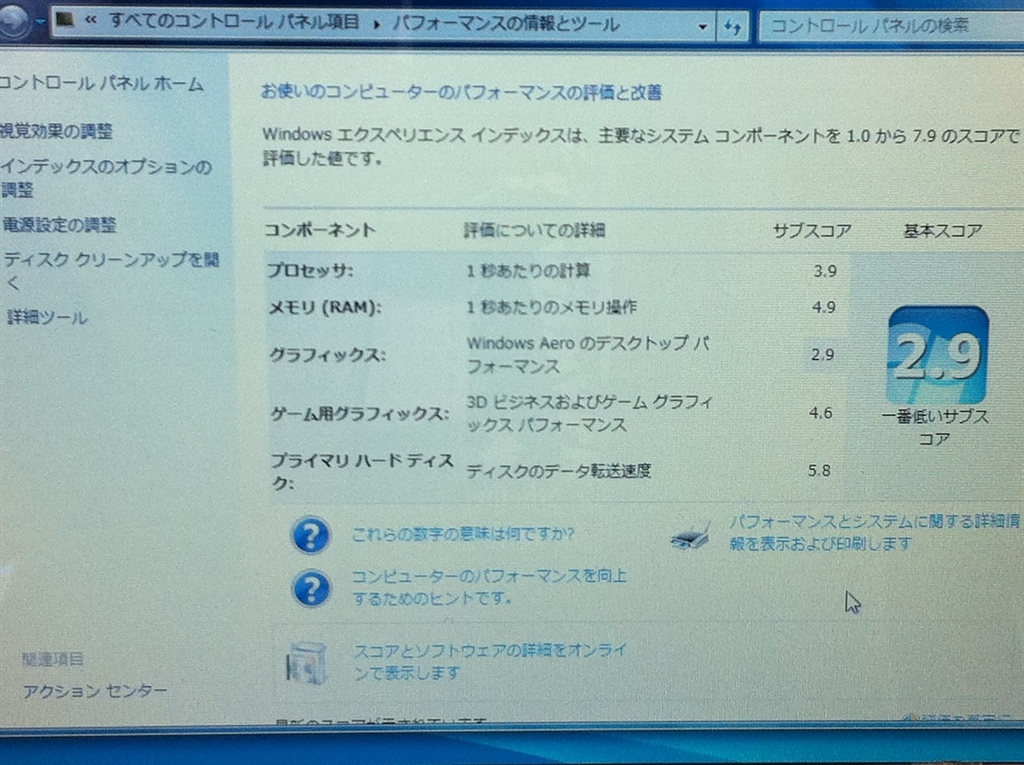Click help icon beside パフォーマンスを向上 hint
The width and height of the screenshot is (1024, 765).
[312, 589]
